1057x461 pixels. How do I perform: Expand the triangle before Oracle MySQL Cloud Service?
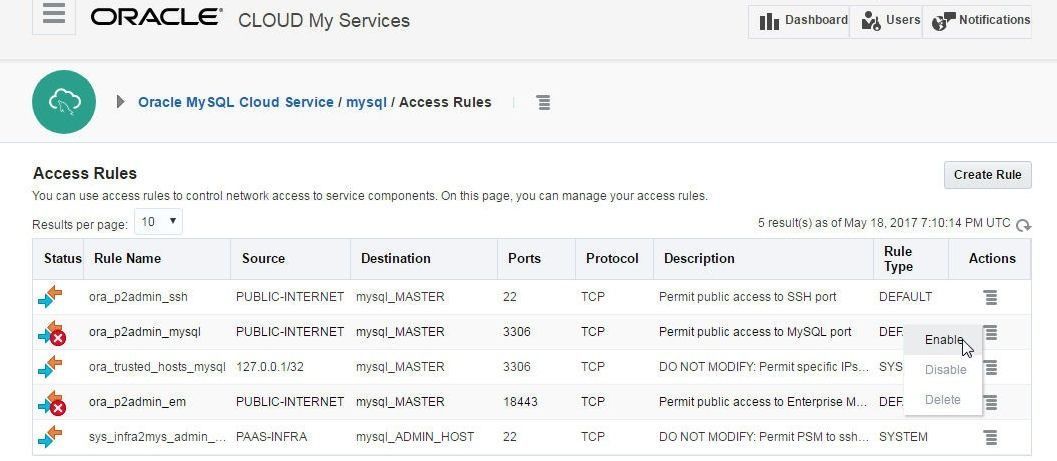[121, 102]
